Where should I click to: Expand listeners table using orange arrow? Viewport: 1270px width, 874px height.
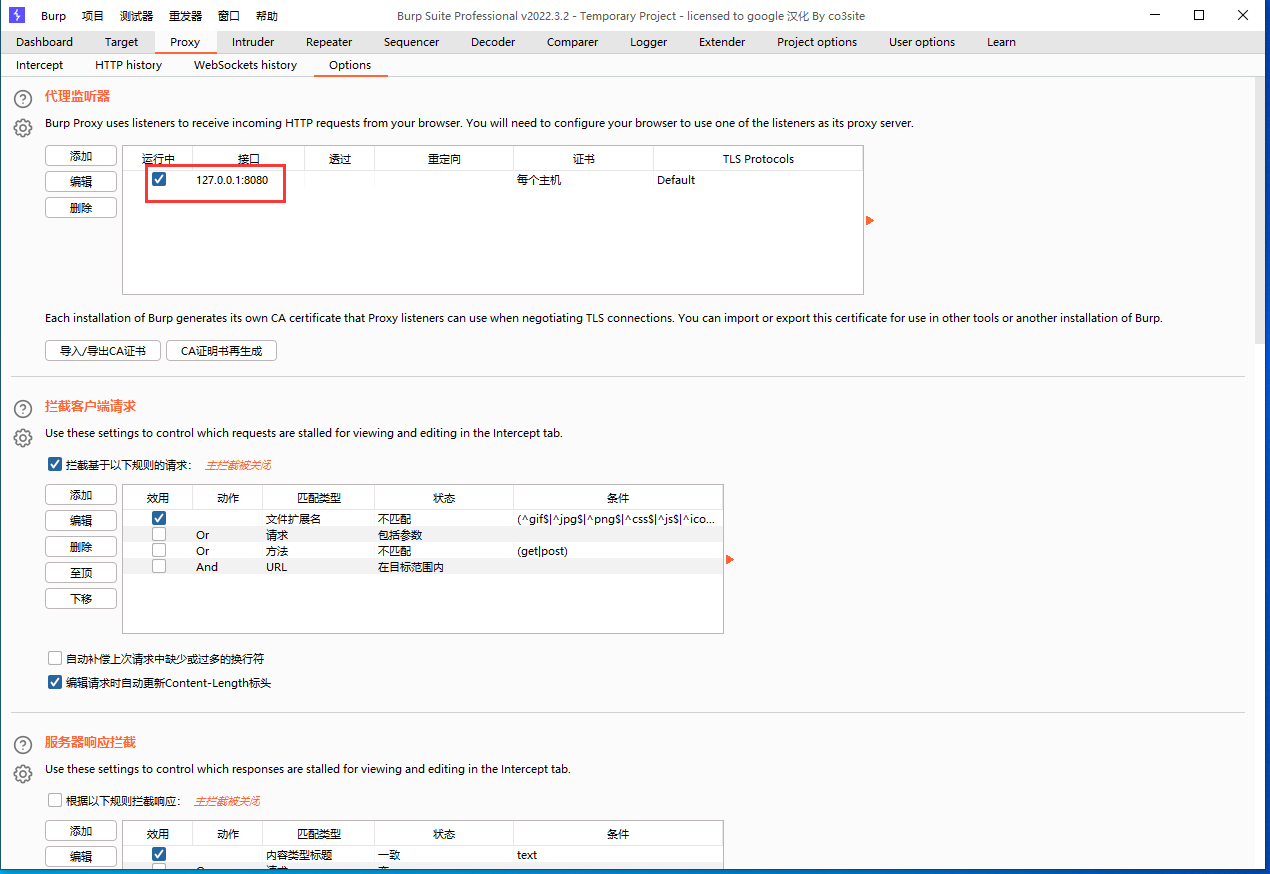pyautogui.click(x=870, y=220)
